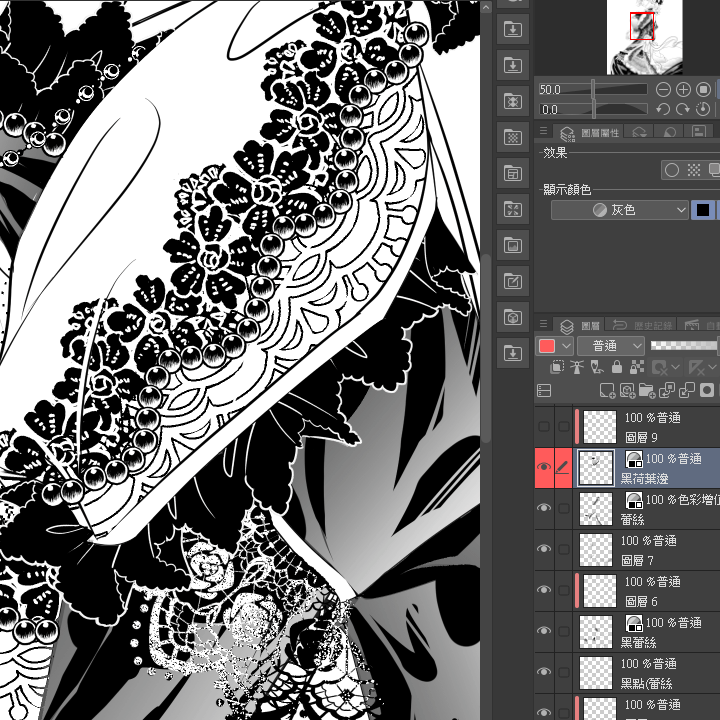Hide the 黑點(蕾絲 layer
The width and height of the screenshot is (720, 720).
pyautogui.click(x=544, y=671)
